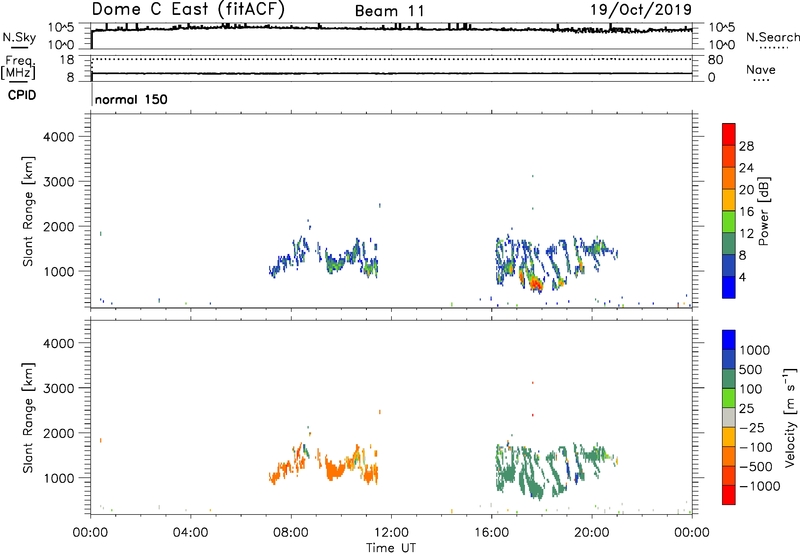Click the 'Velocity [m s-1]' colorbar label
This screenshot has width=800, height=554.
[x=790, y=417]
